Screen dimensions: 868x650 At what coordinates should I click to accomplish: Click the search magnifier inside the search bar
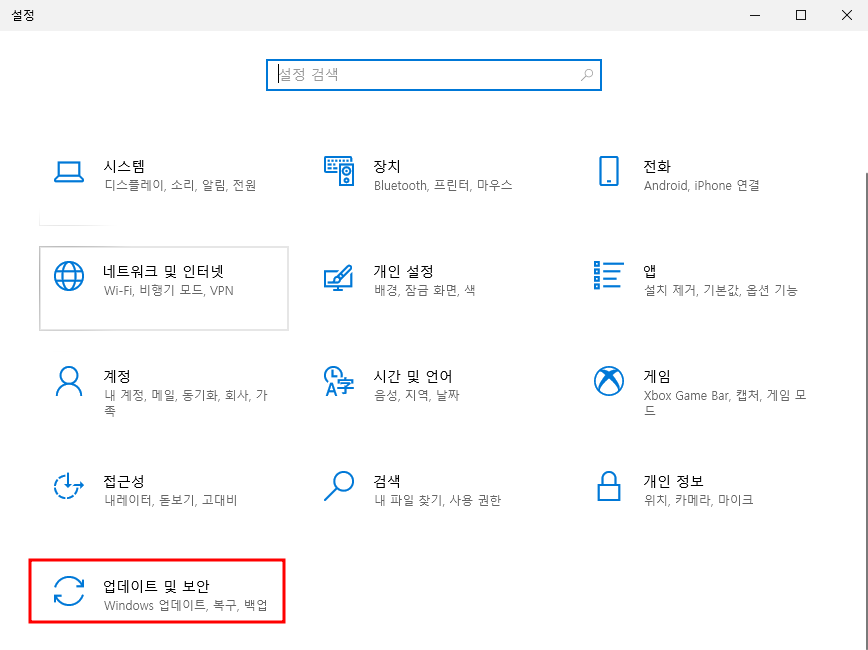pyautogui.click(x=587, y=75)
